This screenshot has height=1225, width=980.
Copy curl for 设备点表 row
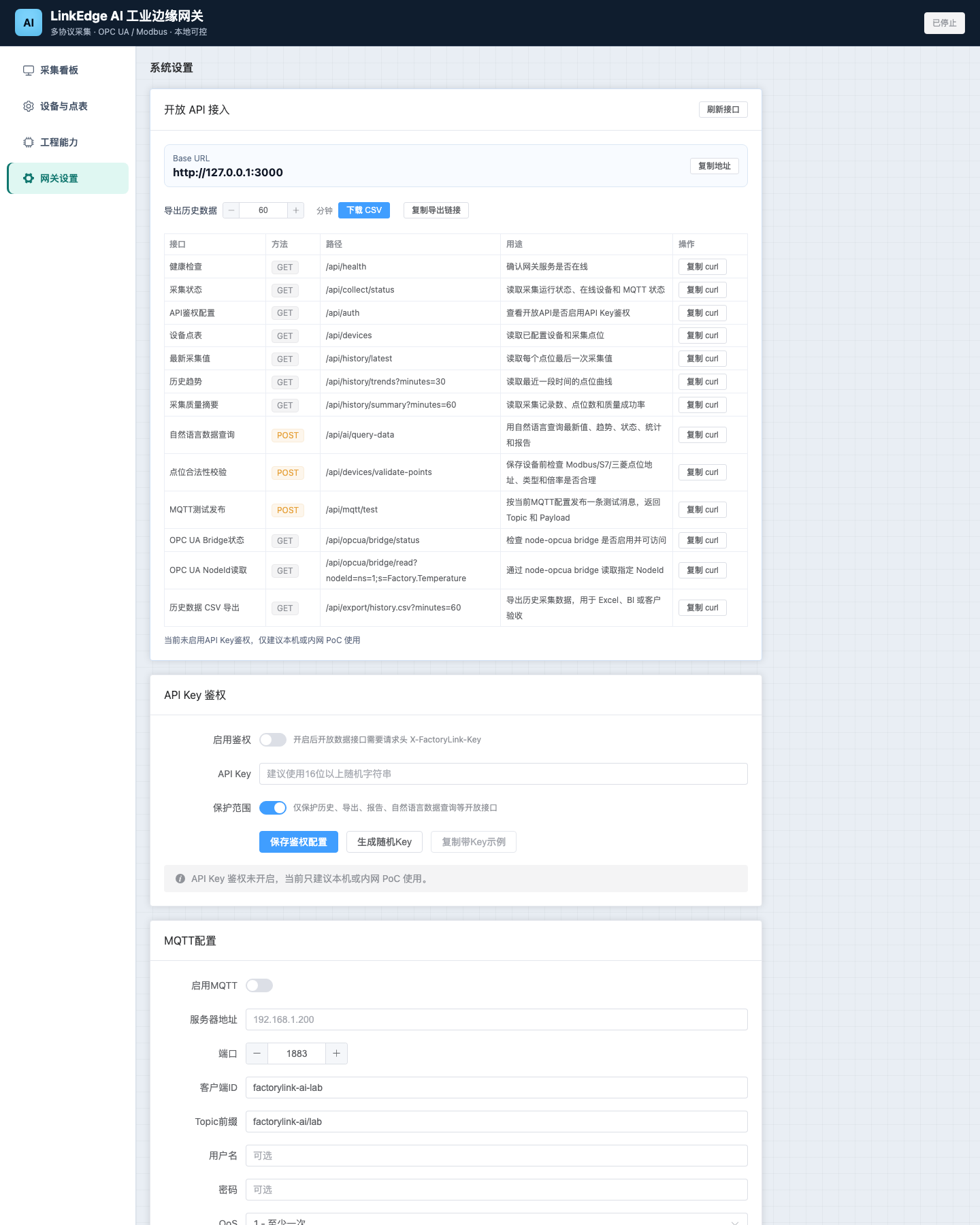702,336
